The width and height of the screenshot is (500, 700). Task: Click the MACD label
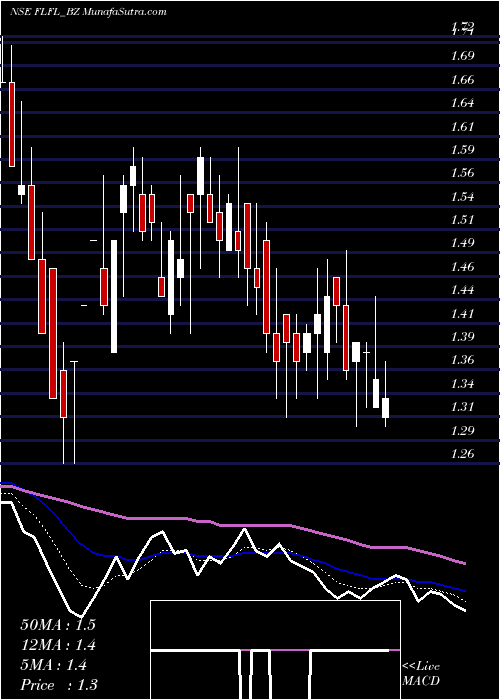[x=421, y=681]
